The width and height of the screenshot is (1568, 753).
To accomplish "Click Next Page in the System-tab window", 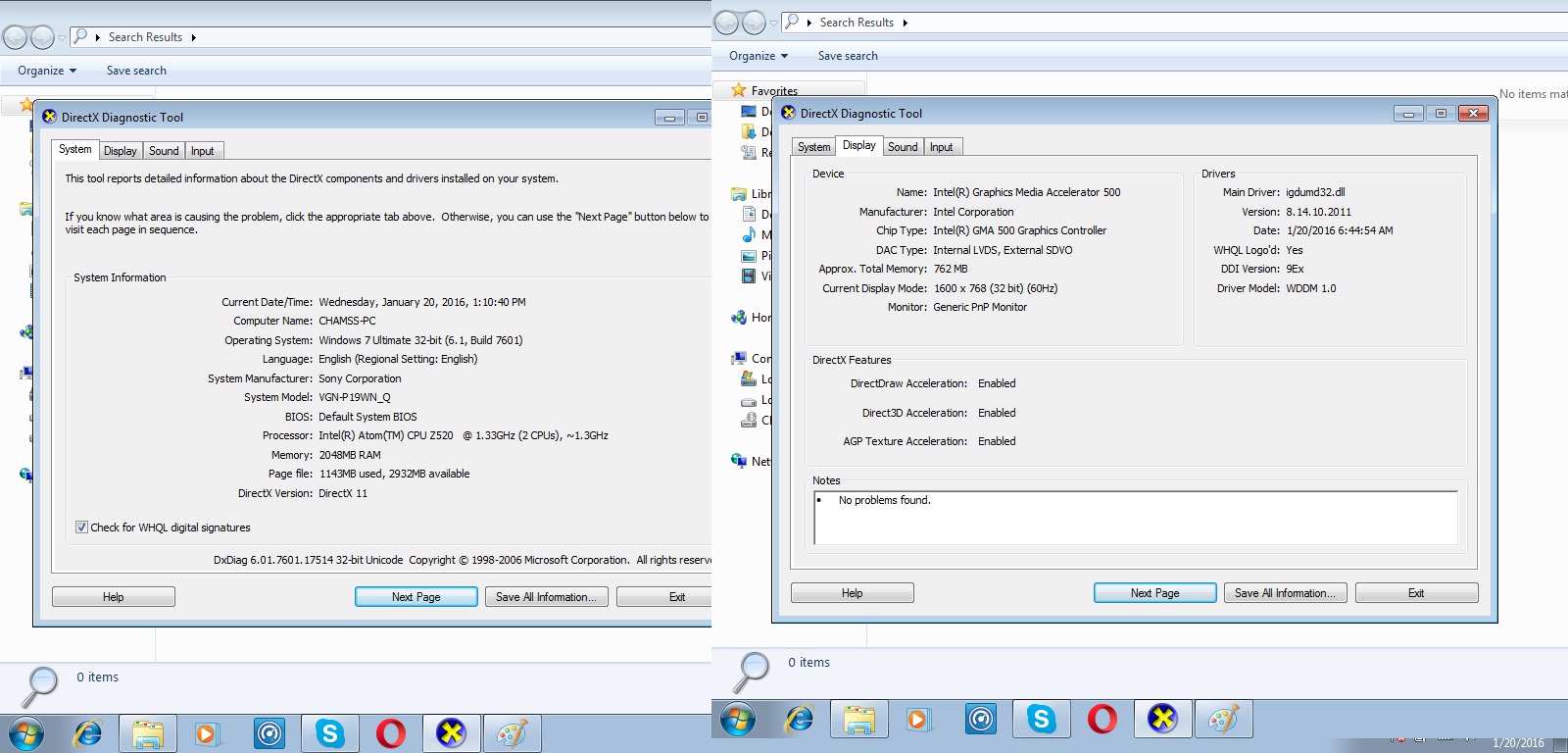I will tap(416, 597).
